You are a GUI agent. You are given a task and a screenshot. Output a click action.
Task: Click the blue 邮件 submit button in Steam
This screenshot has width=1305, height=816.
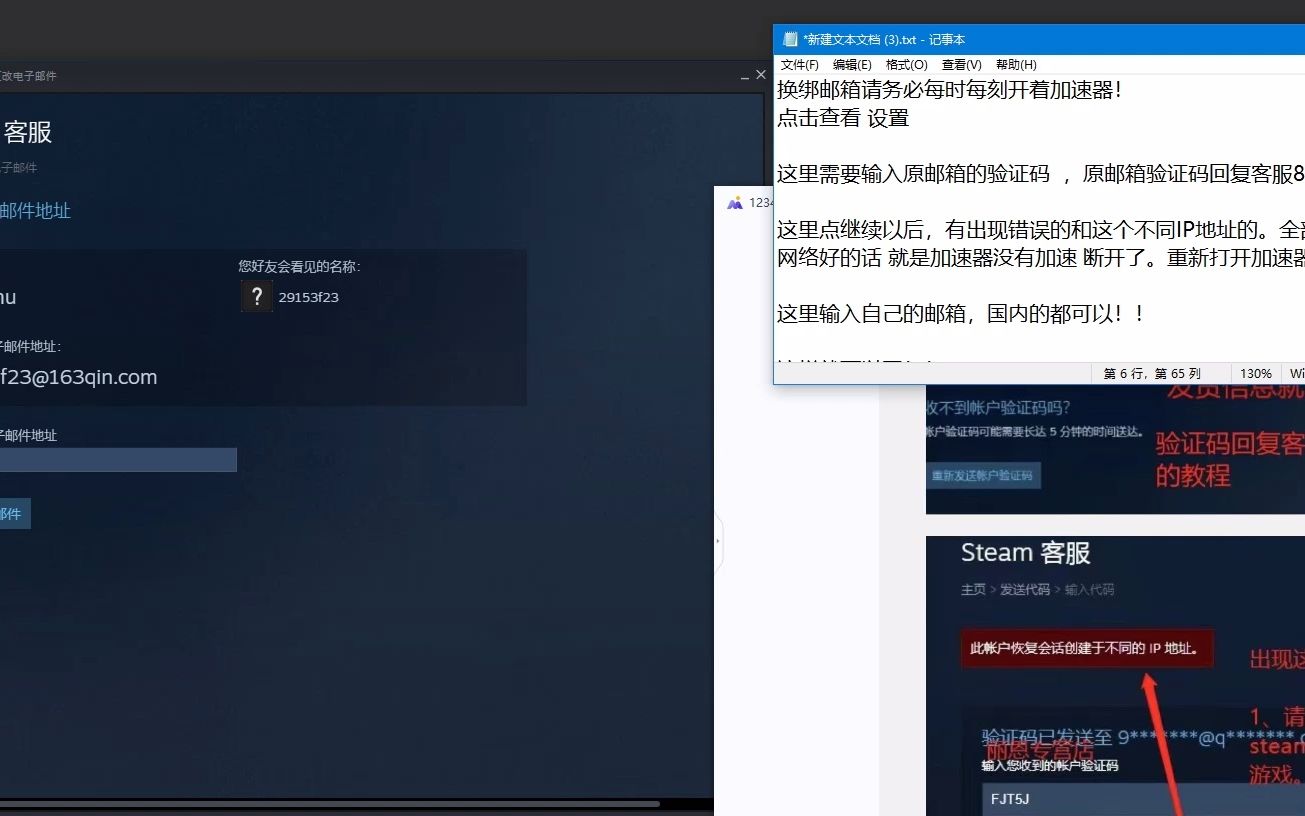coord(15,514)
